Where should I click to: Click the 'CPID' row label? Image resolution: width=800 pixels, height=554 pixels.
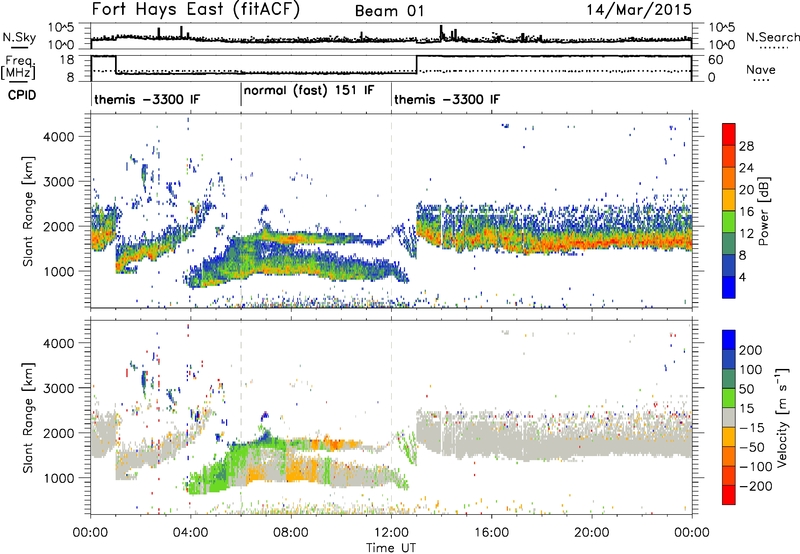click(x=22, y=95)
